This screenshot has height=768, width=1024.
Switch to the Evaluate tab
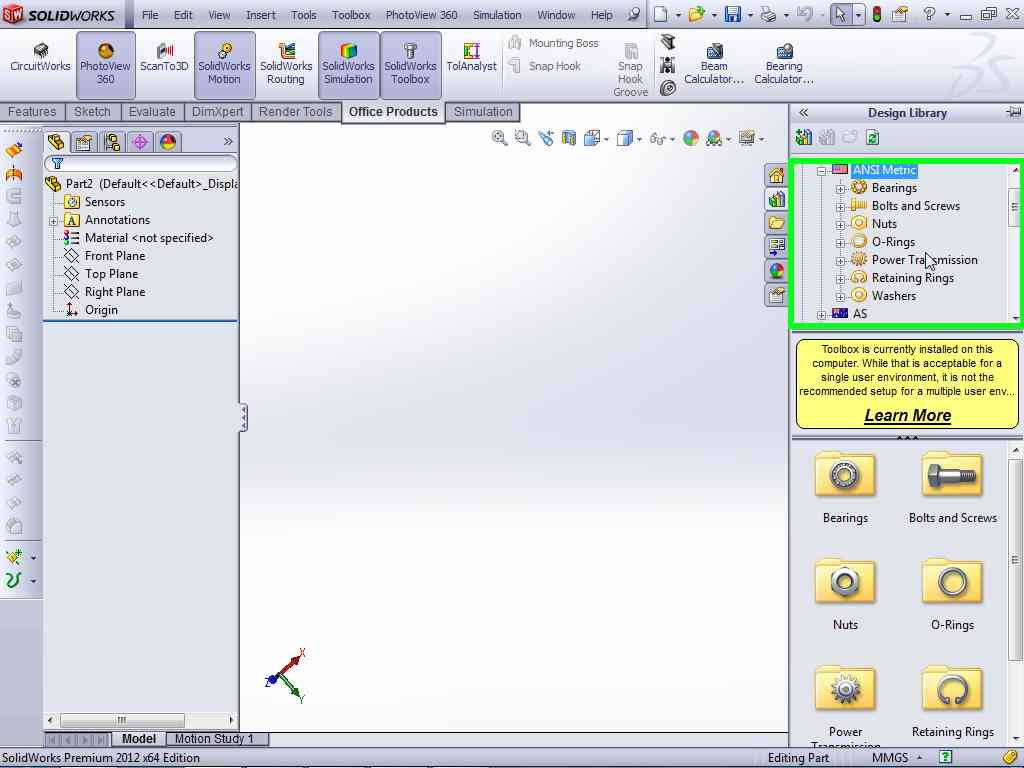coord(152,112)
